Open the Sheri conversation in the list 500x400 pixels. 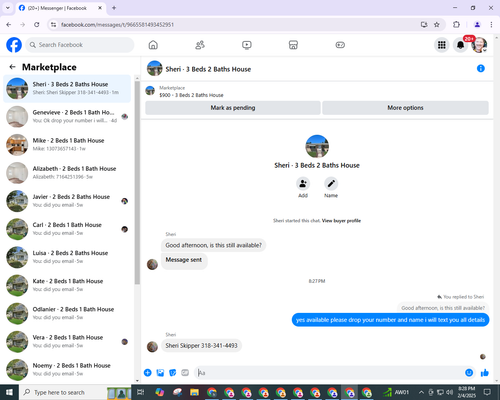(67, 88)
